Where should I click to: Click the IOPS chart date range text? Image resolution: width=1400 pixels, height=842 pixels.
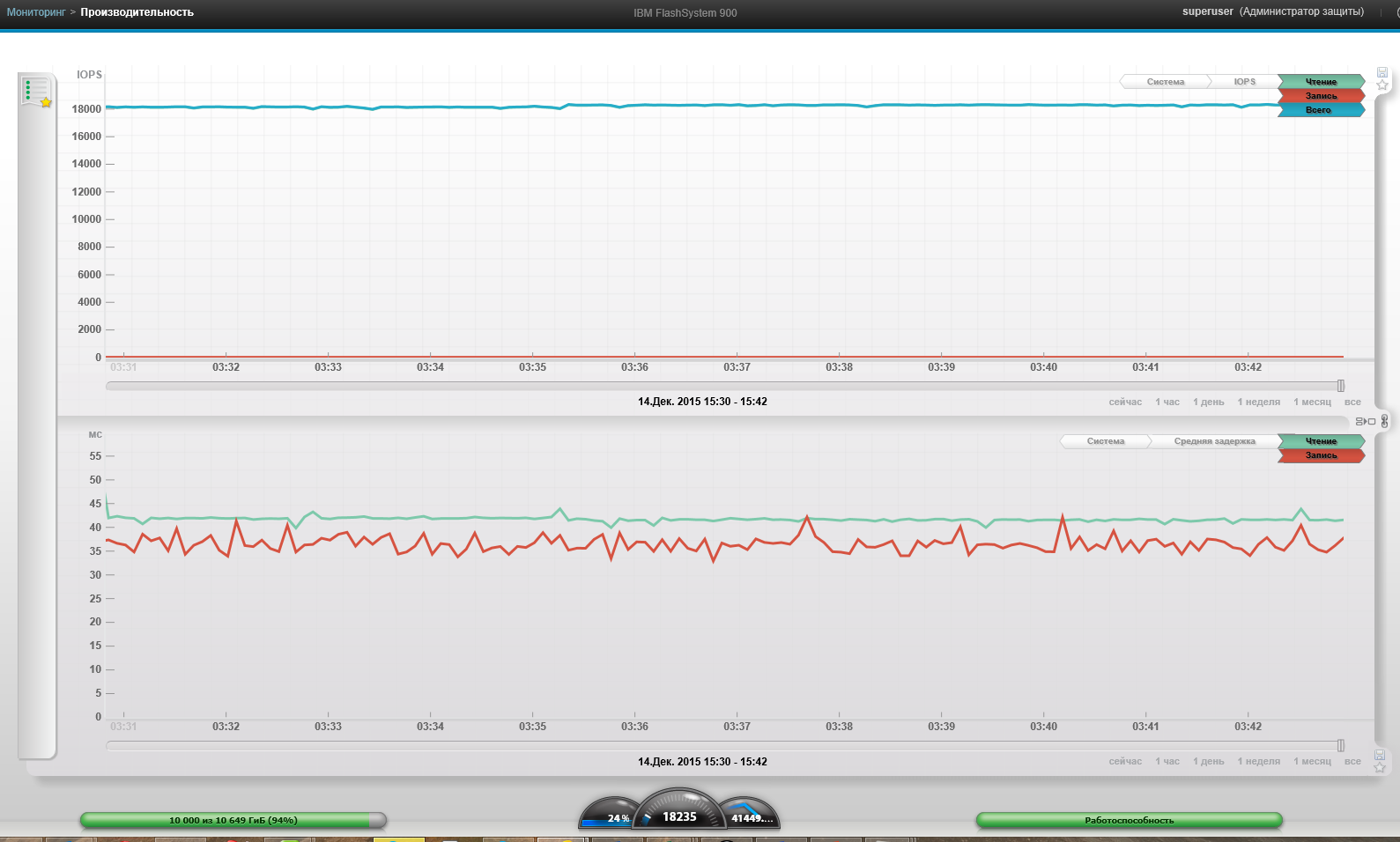coord(702,402)
